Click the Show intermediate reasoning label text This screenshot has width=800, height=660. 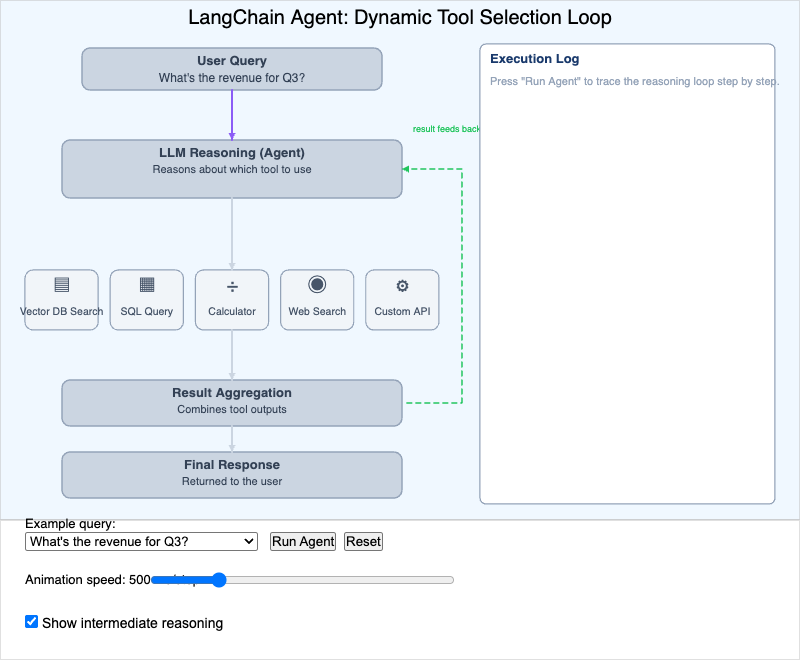(133, 623)
